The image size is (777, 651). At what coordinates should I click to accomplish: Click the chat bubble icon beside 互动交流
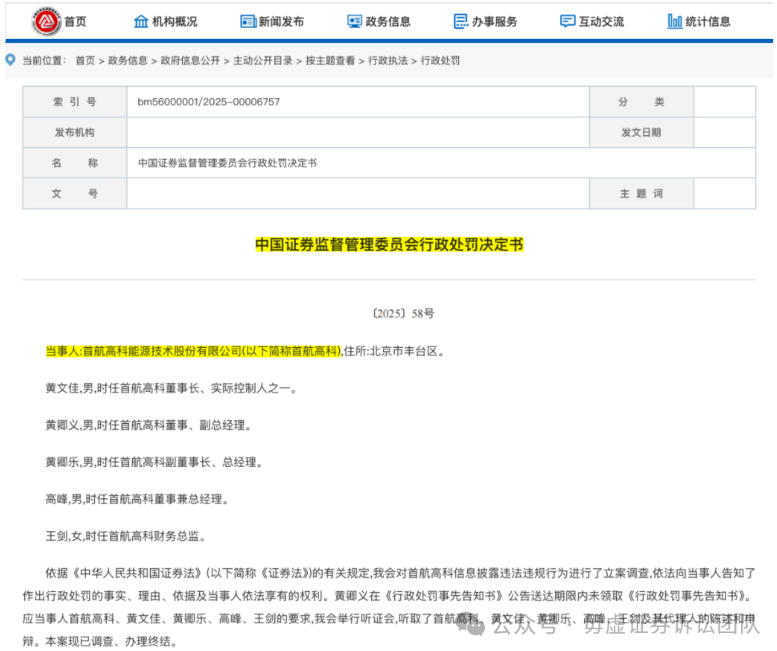[567, 21]
